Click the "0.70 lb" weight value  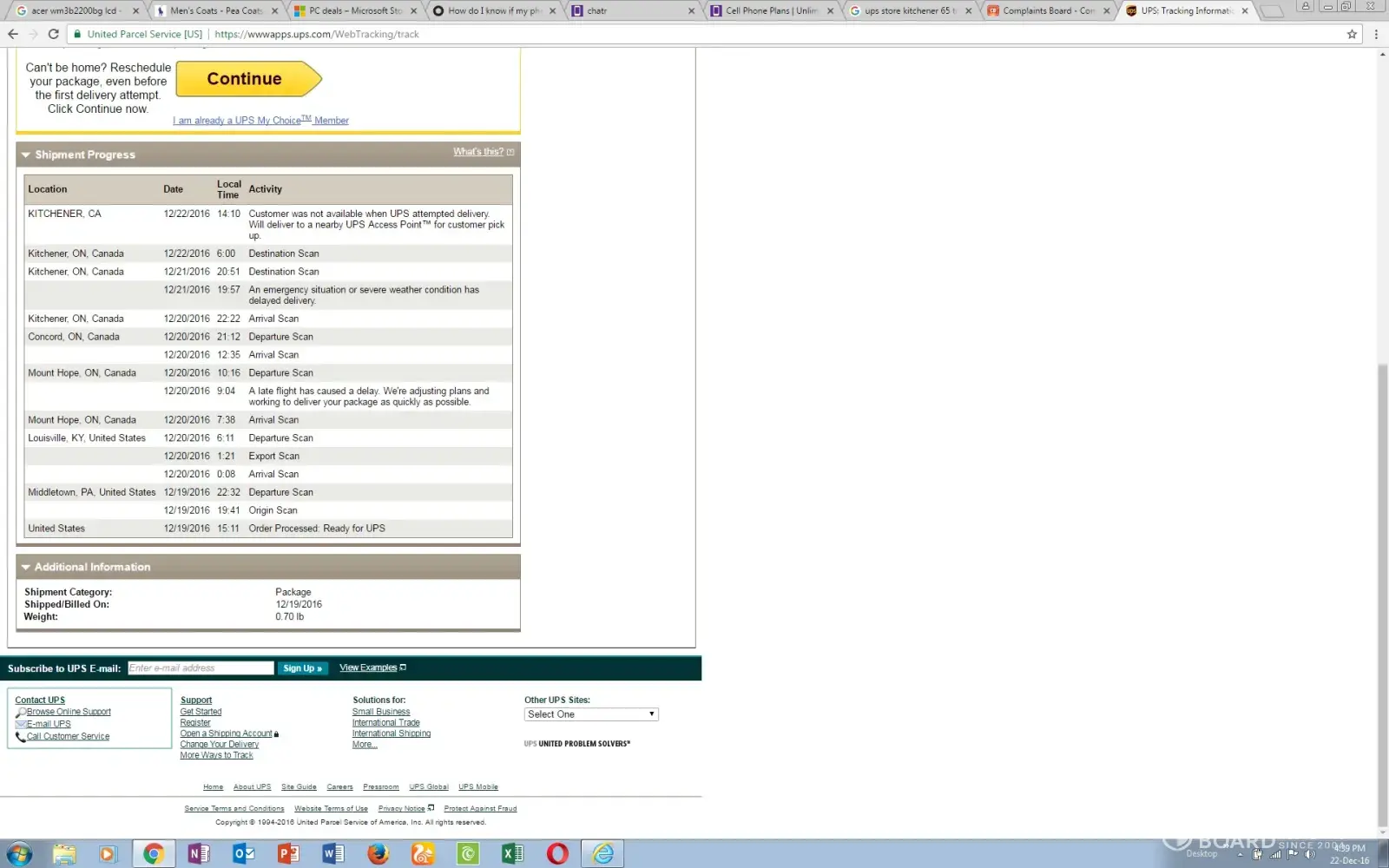290,617
